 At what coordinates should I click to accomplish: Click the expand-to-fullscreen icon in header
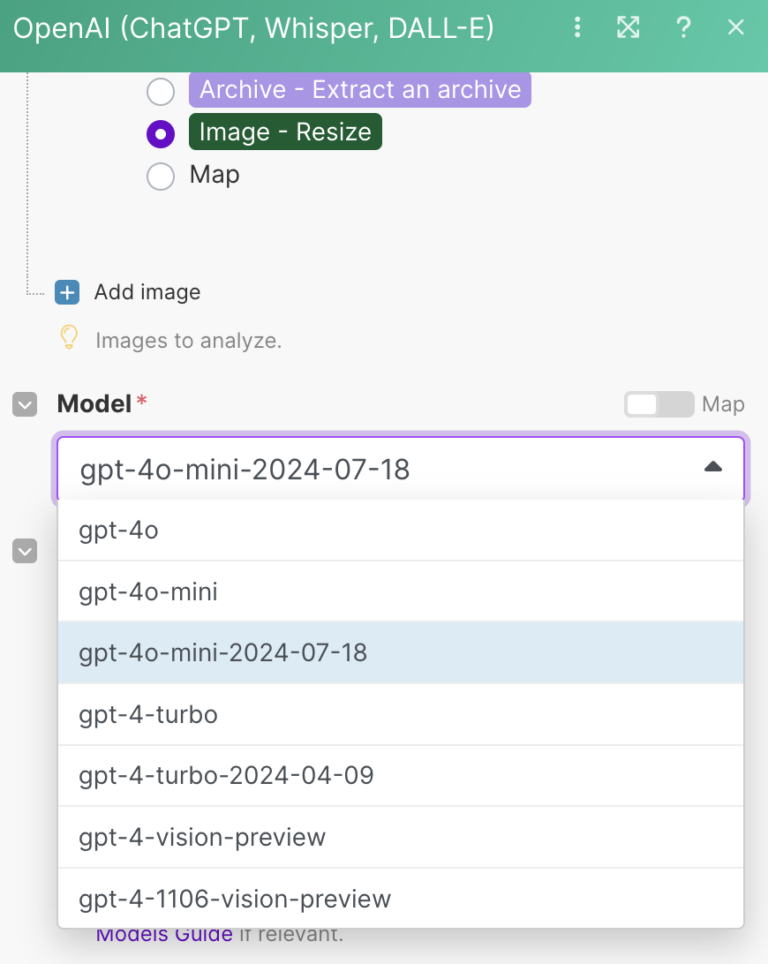(628, 27)
